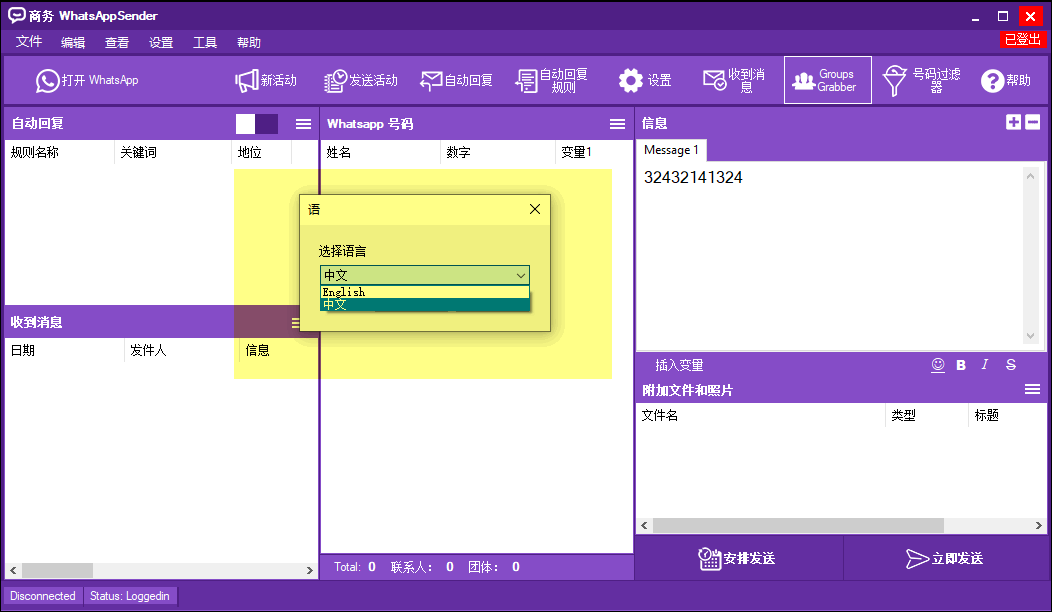Click attachments scrollbar right arrow

pos(1039,525)
